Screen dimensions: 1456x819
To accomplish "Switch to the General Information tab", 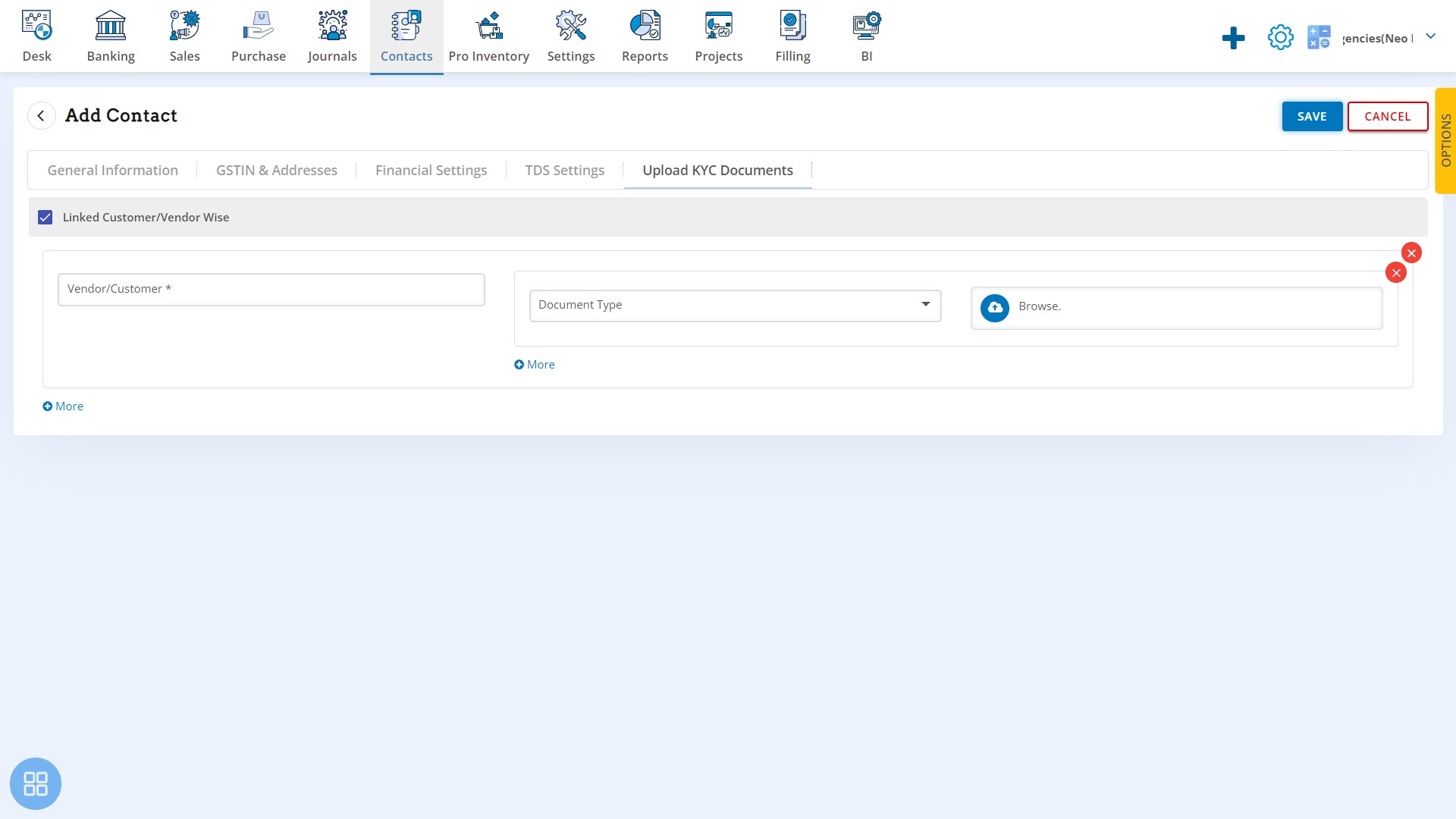I will (x=113, y=170).
